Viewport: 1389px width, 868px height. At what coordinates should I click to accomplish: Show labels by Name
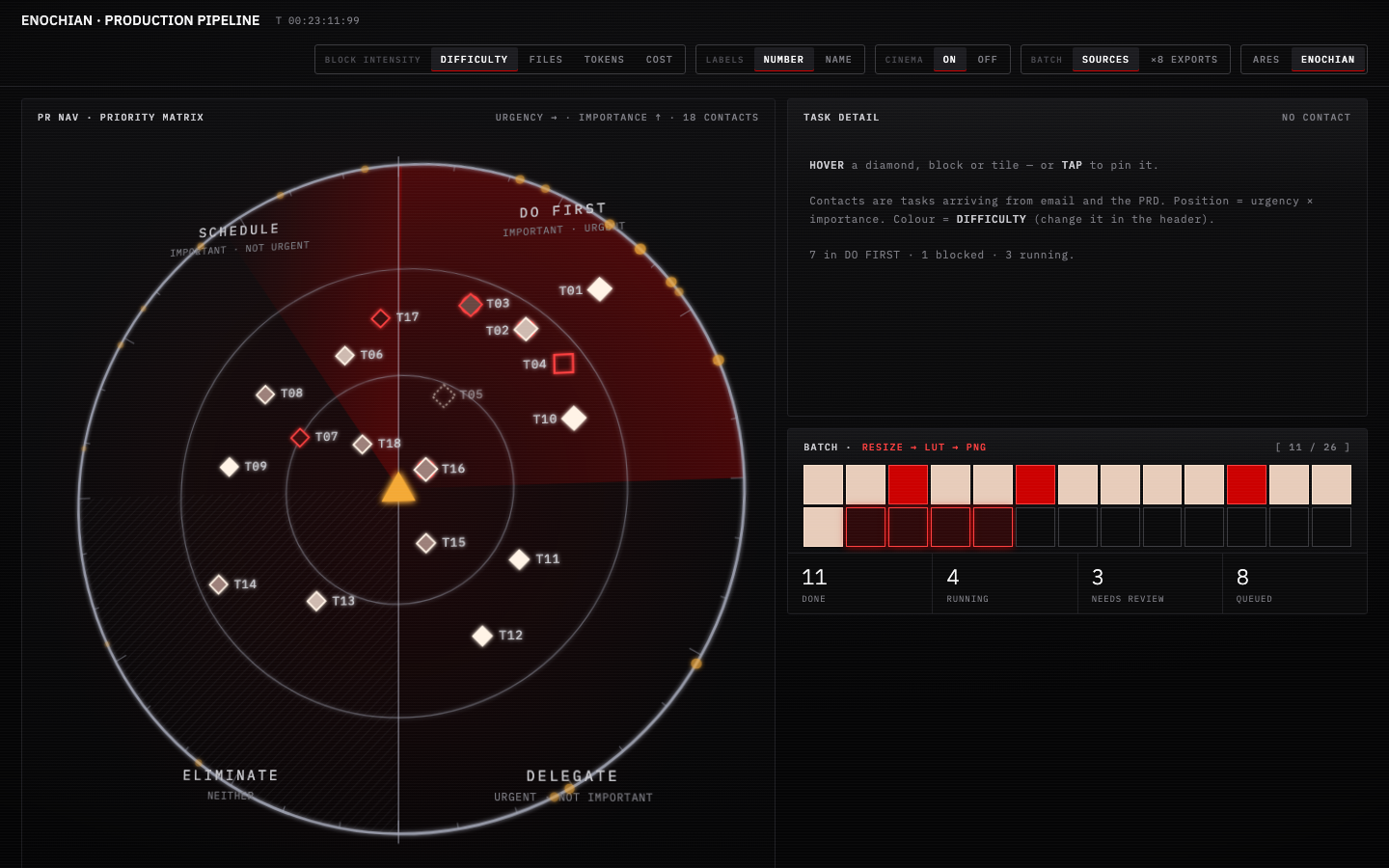839,60
